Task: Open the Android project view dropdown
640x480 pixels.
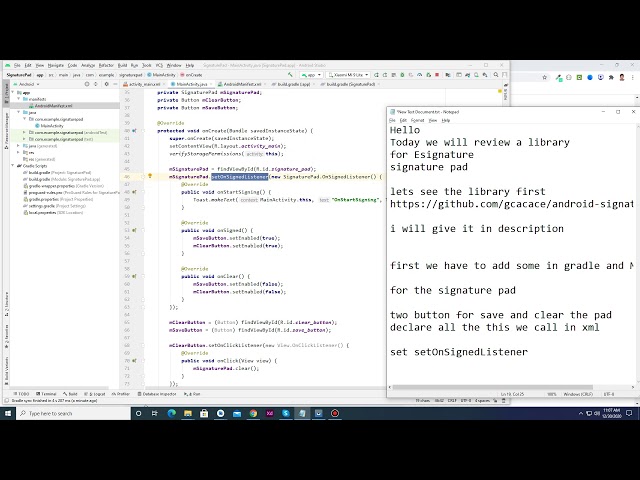Action: [27, 84]
